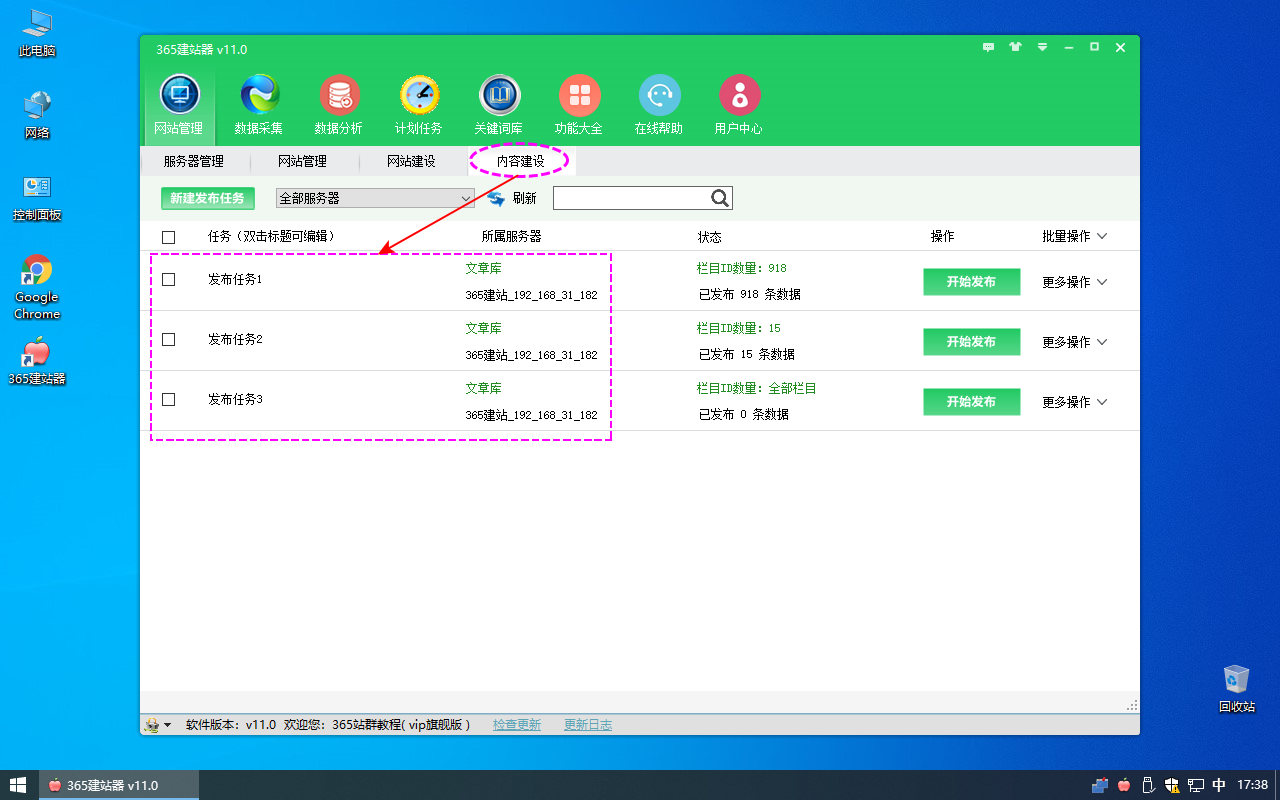Screen dimensions: 1280x800
Task: Click 栏目ID数量：918 status text
Action: click(742, 268)
